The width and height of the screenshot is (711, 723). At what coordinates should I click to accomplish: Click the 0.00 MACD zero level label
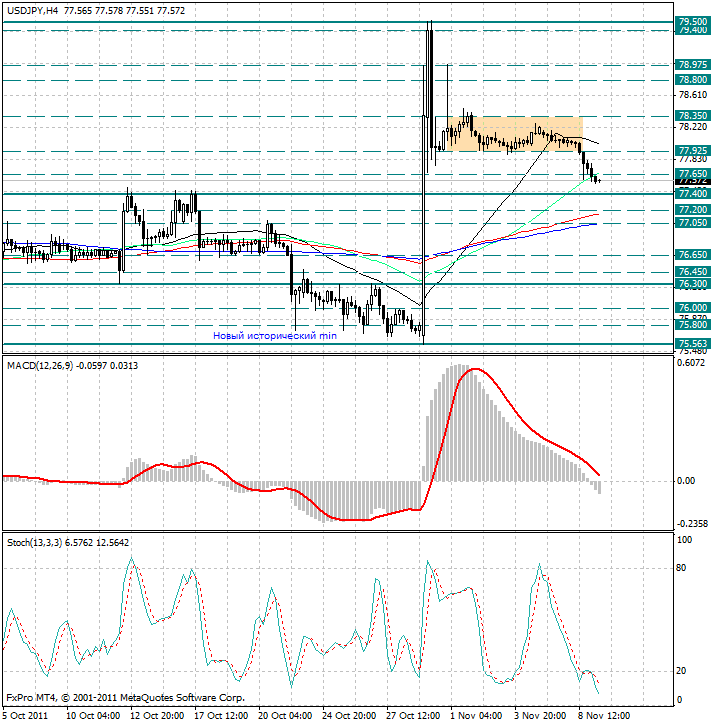pyautogui.click(x=686, y=481)
